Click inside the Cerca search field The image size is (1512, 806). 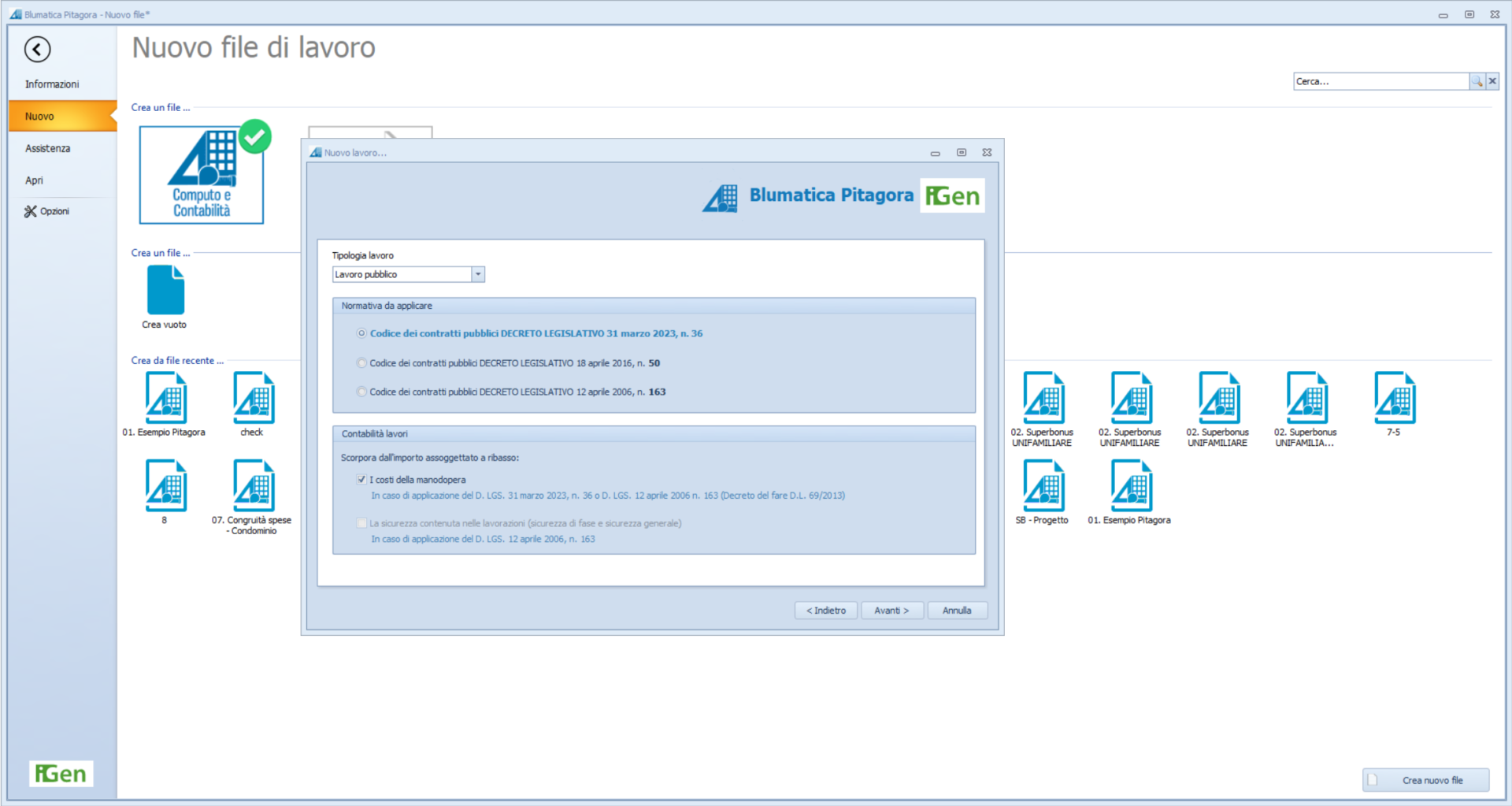pos(1380,81)
